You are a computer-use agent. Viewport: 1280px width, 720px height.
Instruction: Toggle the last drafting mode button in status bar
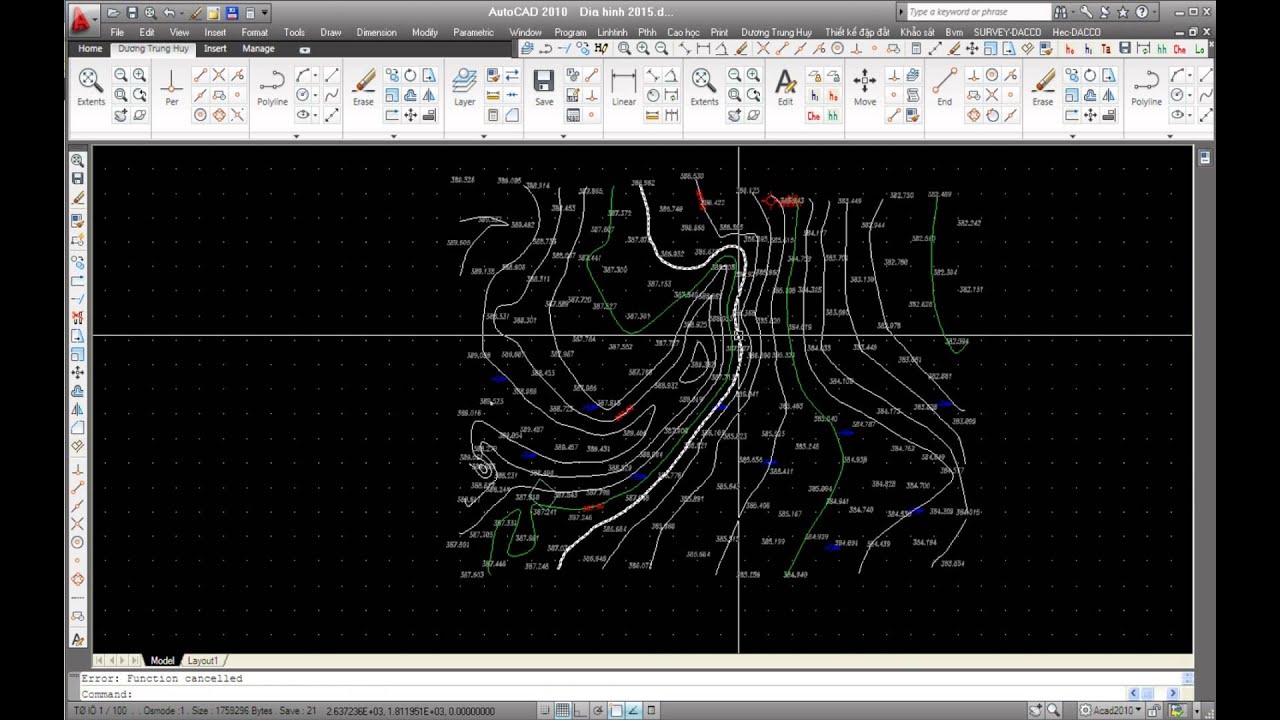click(x=651, y=710)
